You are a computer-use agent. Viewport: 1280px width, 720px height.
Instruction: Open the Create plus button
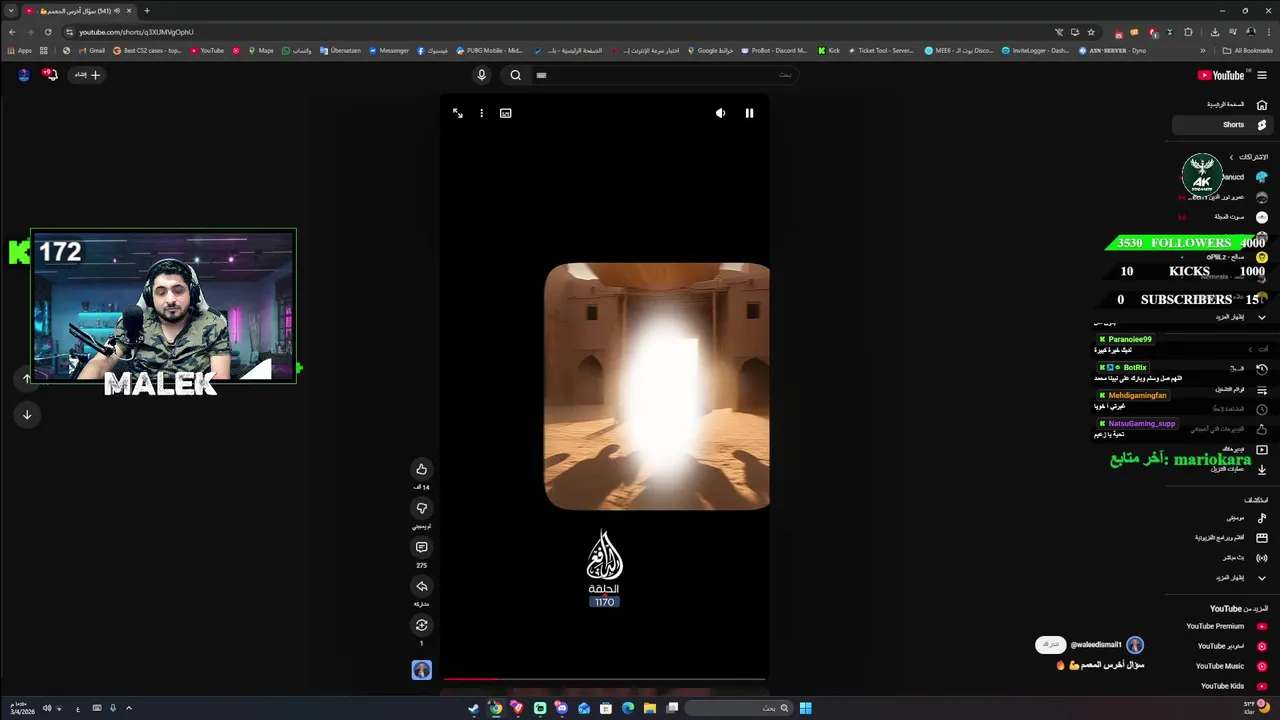pyautogui.click(x=88, y=74)
